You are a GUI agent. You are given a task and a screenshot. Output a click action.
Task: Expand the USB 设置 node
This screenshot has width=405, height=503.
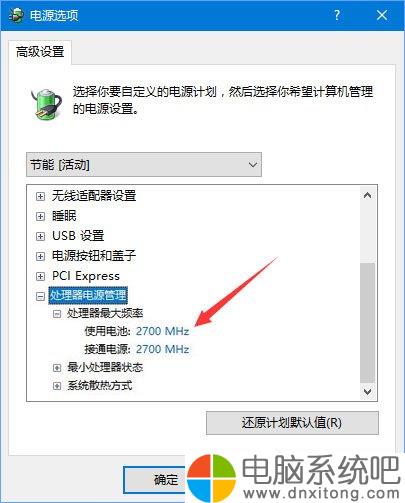click(x=40, y=236)
